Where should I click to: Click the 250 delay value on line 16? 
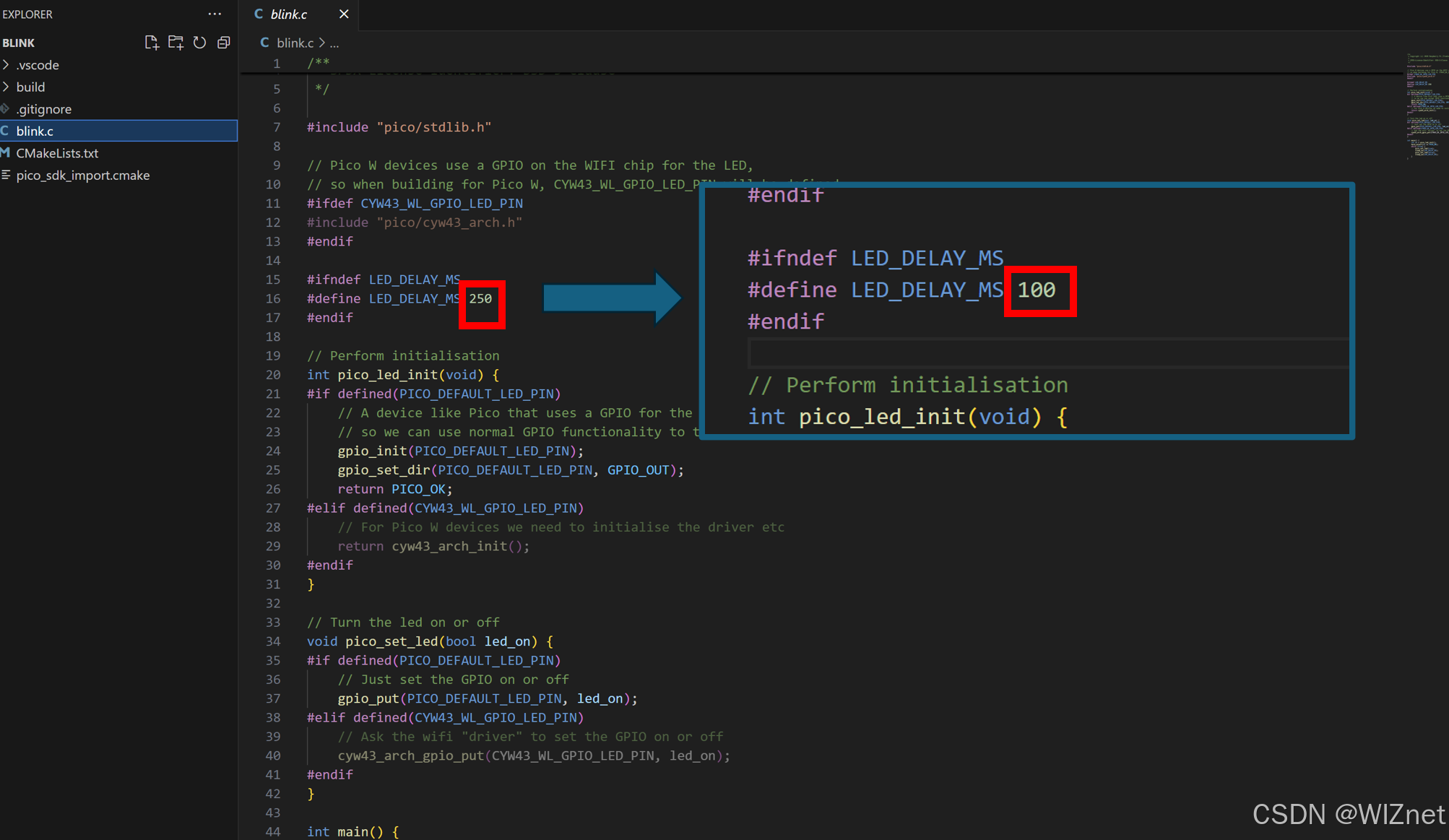(x=480, y=298)
